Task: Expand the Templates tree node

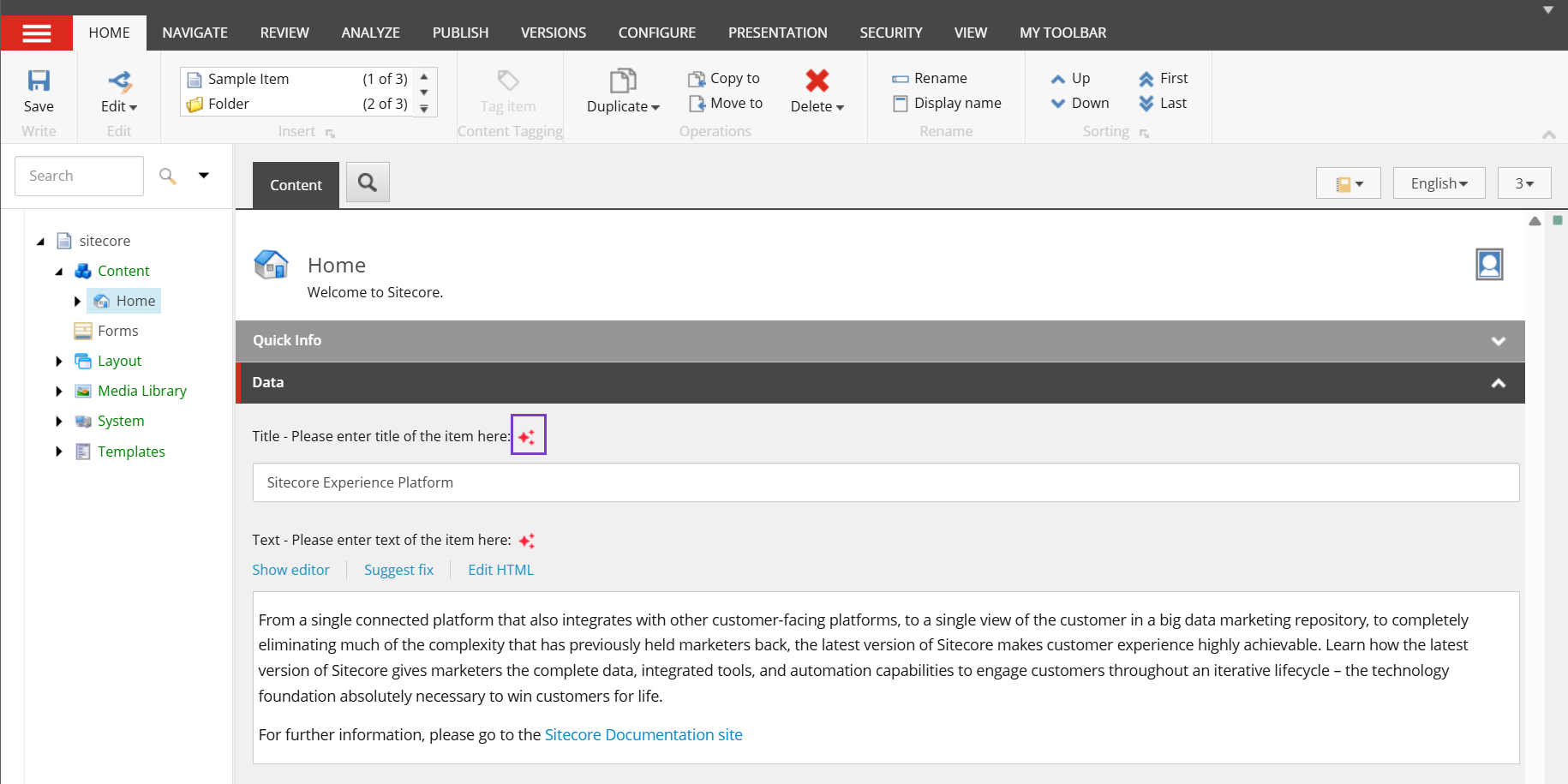Action: (58, 452)
